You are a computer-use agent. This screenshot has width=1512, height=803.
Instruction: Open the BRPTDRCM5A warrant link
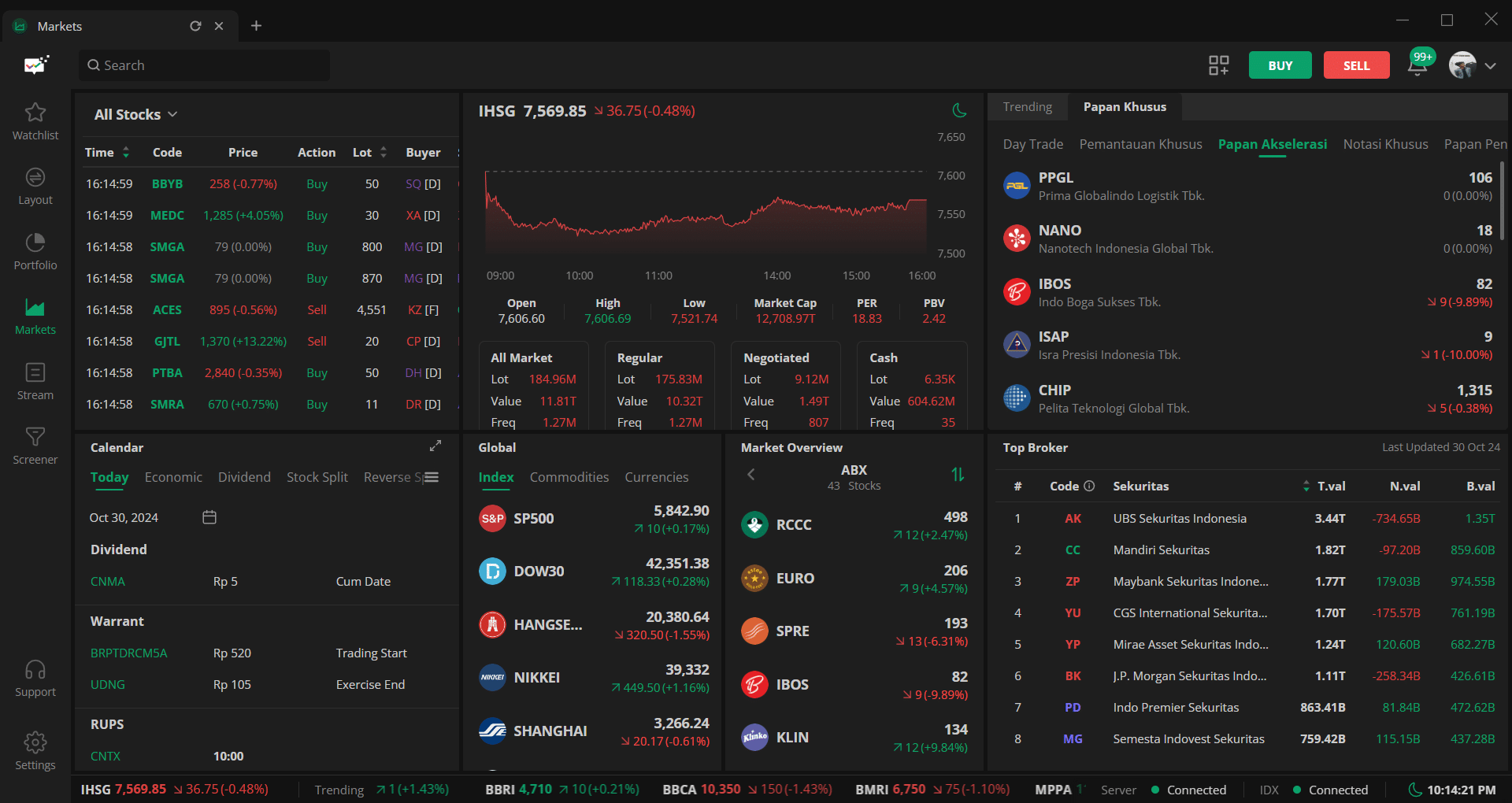click(128, 653)
